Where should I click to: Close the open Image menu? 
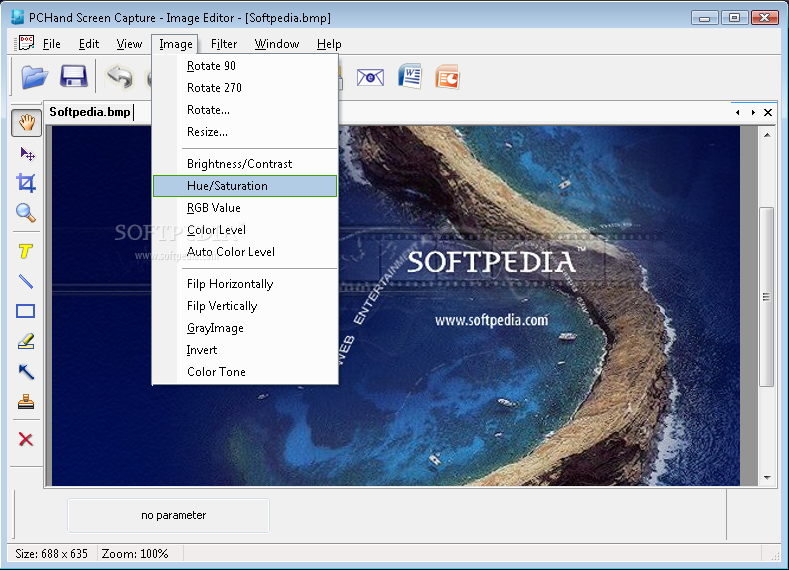176,44
